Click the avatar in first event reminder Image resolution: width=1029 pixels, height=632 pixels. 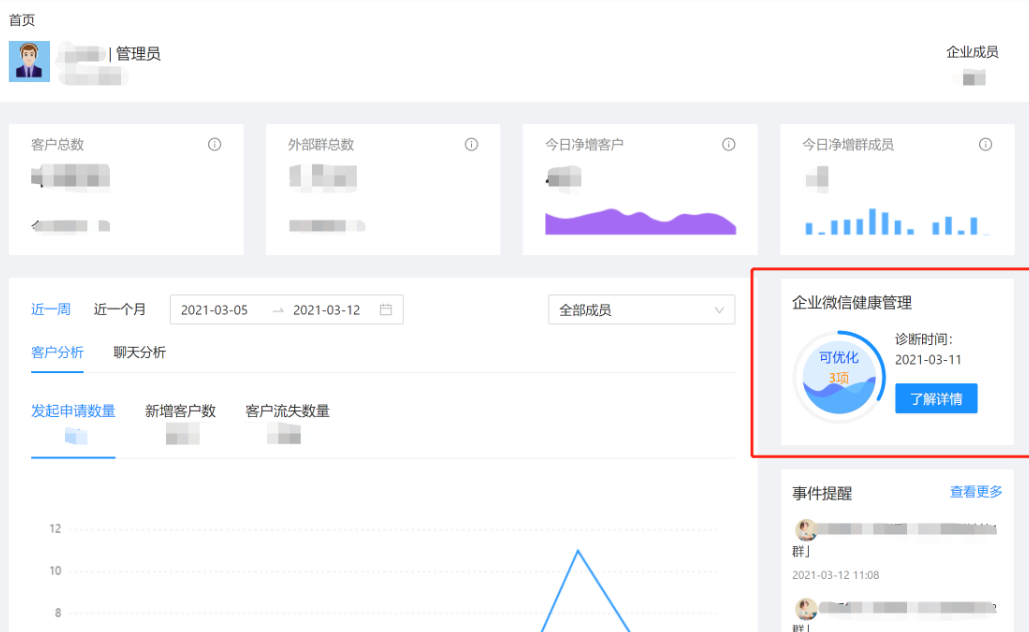[805, 530]
